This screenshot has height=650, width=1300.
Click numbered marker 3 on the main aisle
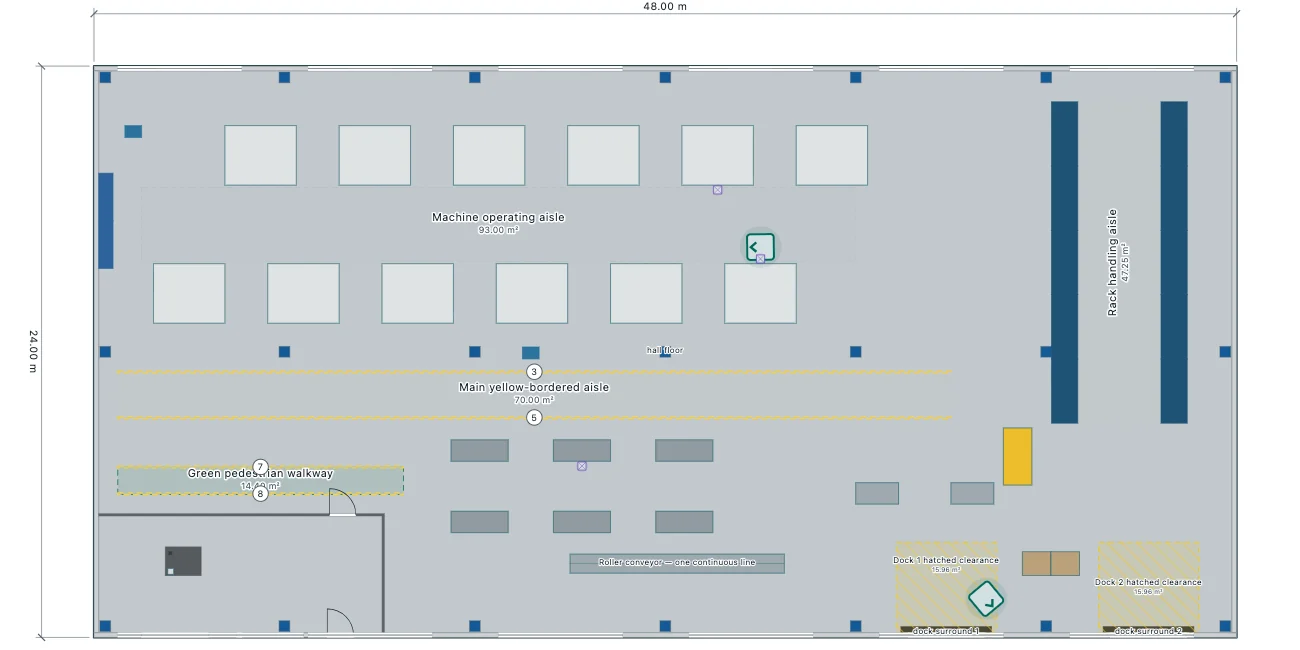coord(534,372)
